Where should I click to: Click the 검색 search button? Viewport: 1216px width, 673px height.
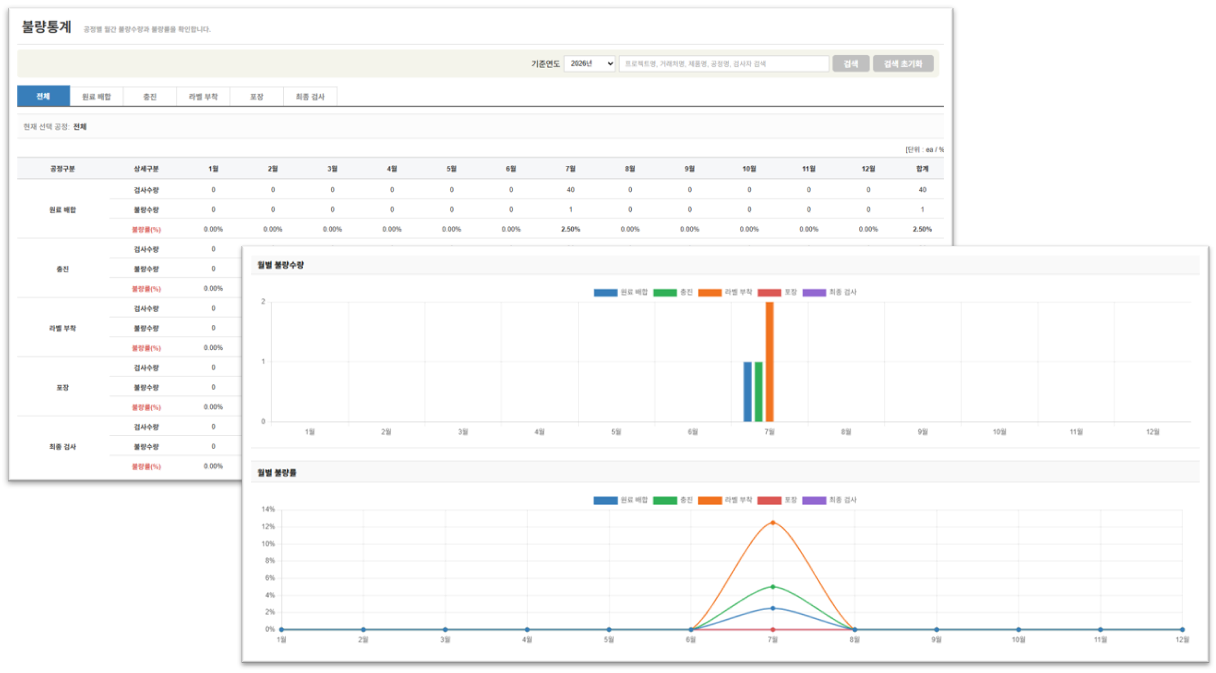coord(850,63)
